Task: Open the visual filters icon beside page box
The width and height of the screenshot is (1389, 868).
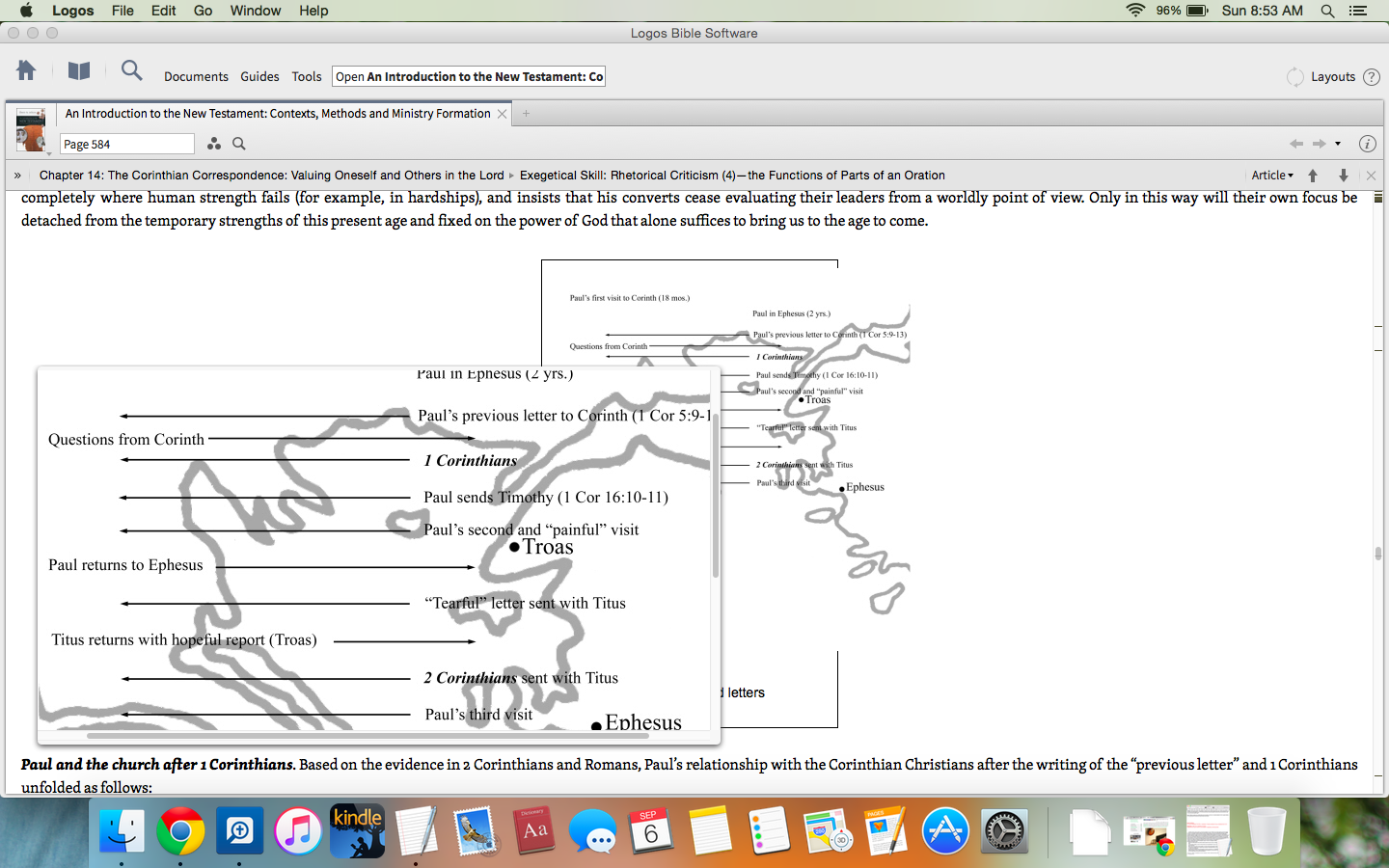Action: (214, 144)
